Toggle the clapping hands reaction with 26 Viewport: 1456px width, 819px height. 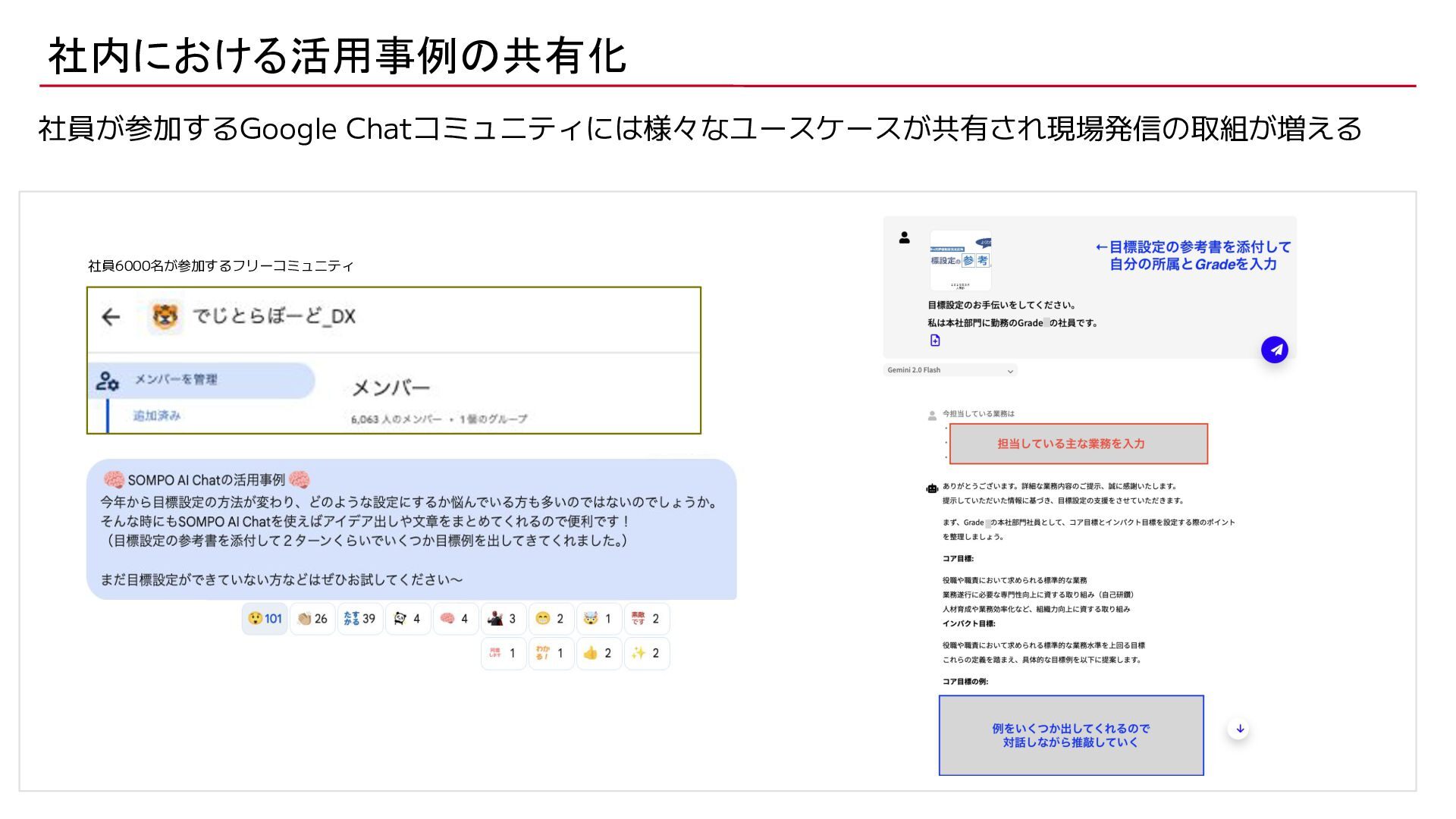pos(312,619)
